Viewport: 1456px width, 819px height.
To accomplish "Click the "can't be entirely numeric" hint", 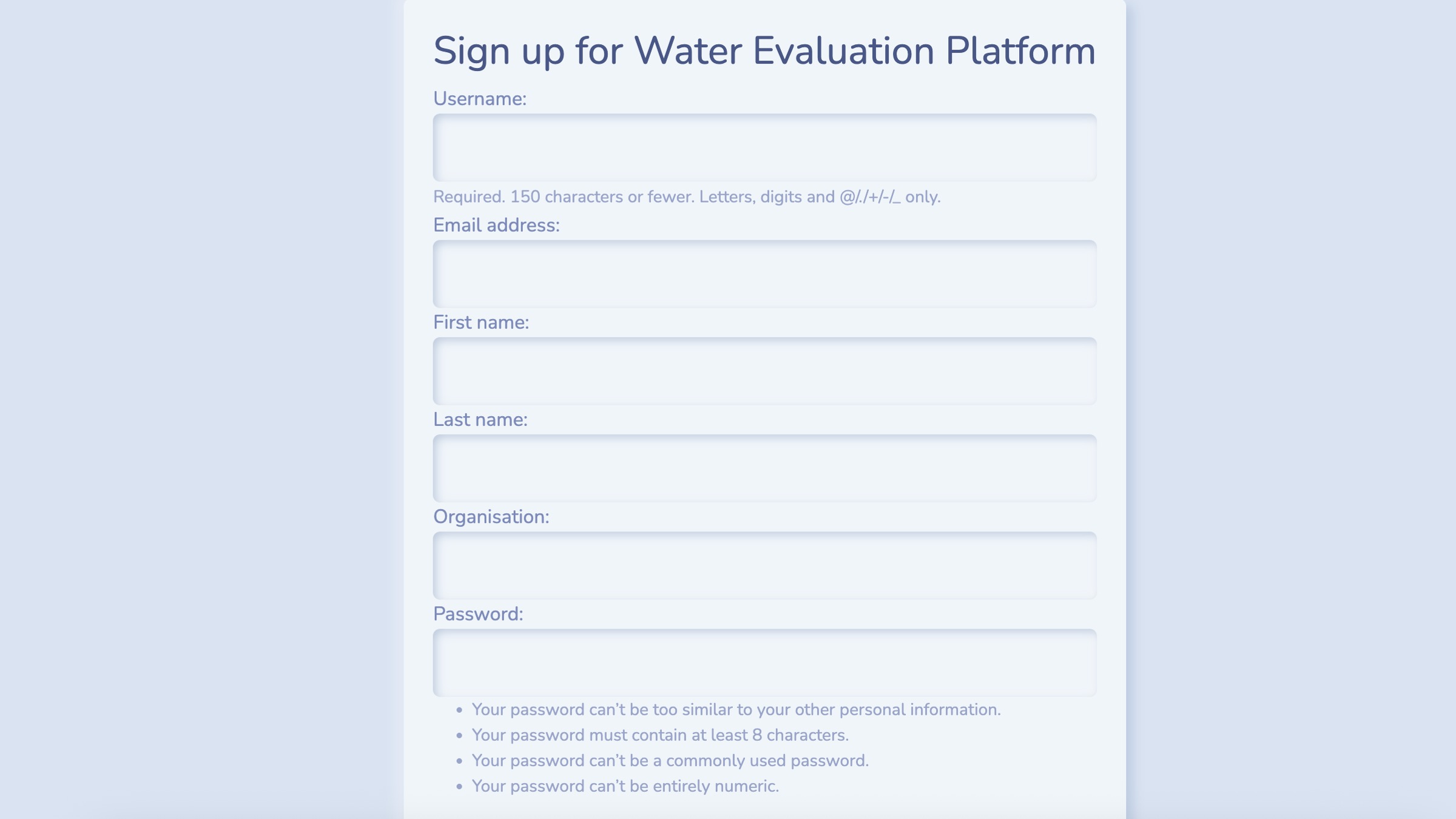I will coord(625,786).
